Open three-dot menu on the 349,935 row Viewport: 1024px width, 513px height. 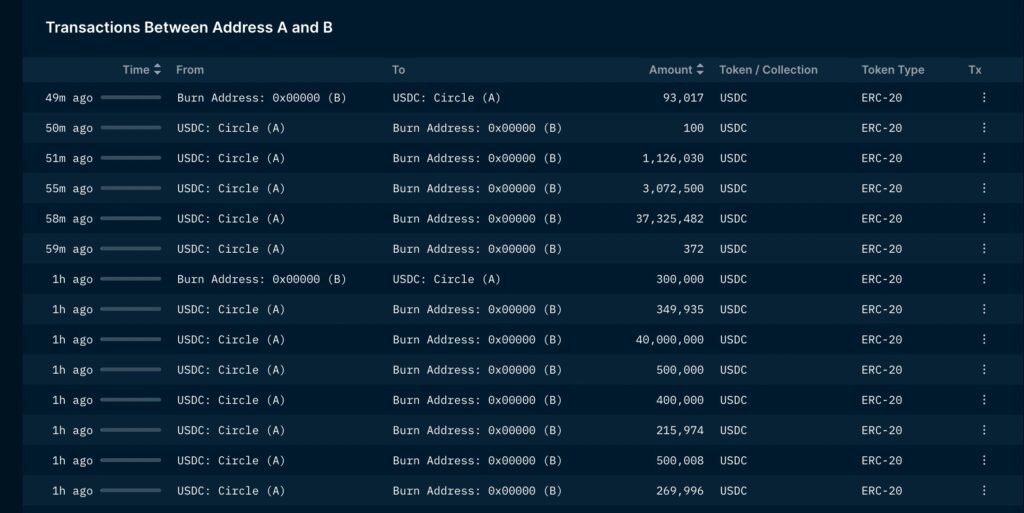tap(984, 309)
